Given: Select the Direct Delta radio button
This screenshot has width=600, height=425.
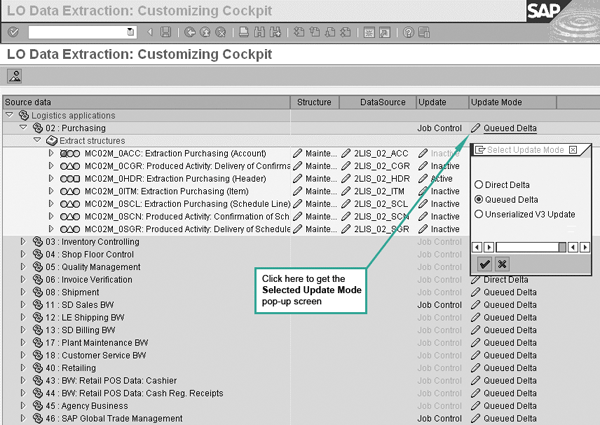Looking at the screenshot, I should pyautogui.click(x=479, y=185).
